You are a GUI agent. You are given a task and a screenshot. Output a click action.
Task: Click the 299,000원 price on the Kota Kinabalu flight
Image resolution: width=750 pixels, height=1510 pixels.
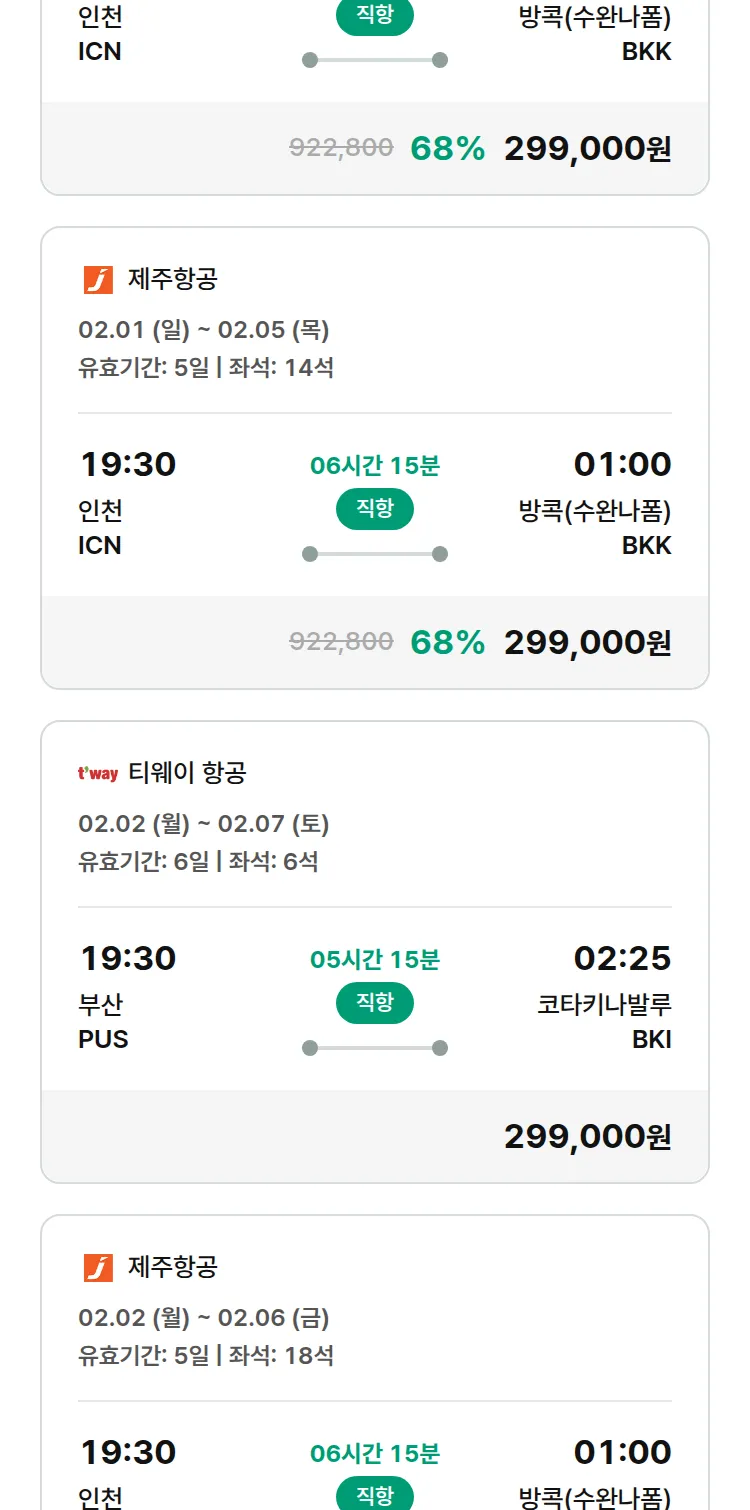(x=587, y=1137)
